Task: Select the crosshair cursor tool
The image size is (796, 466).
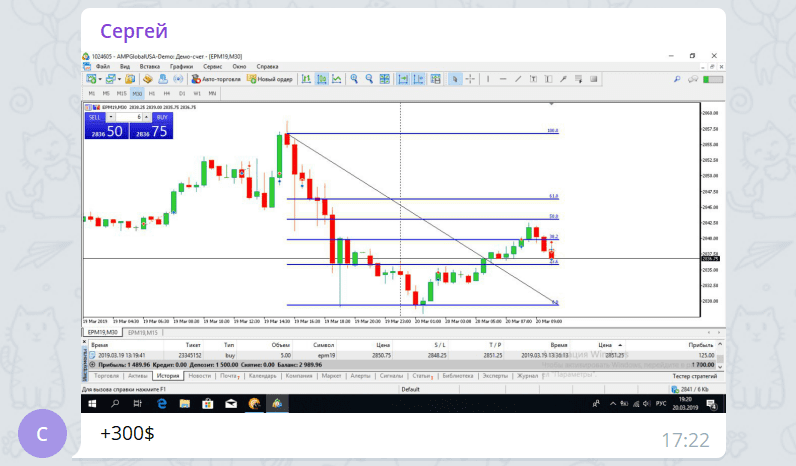Action: [470, 79]
